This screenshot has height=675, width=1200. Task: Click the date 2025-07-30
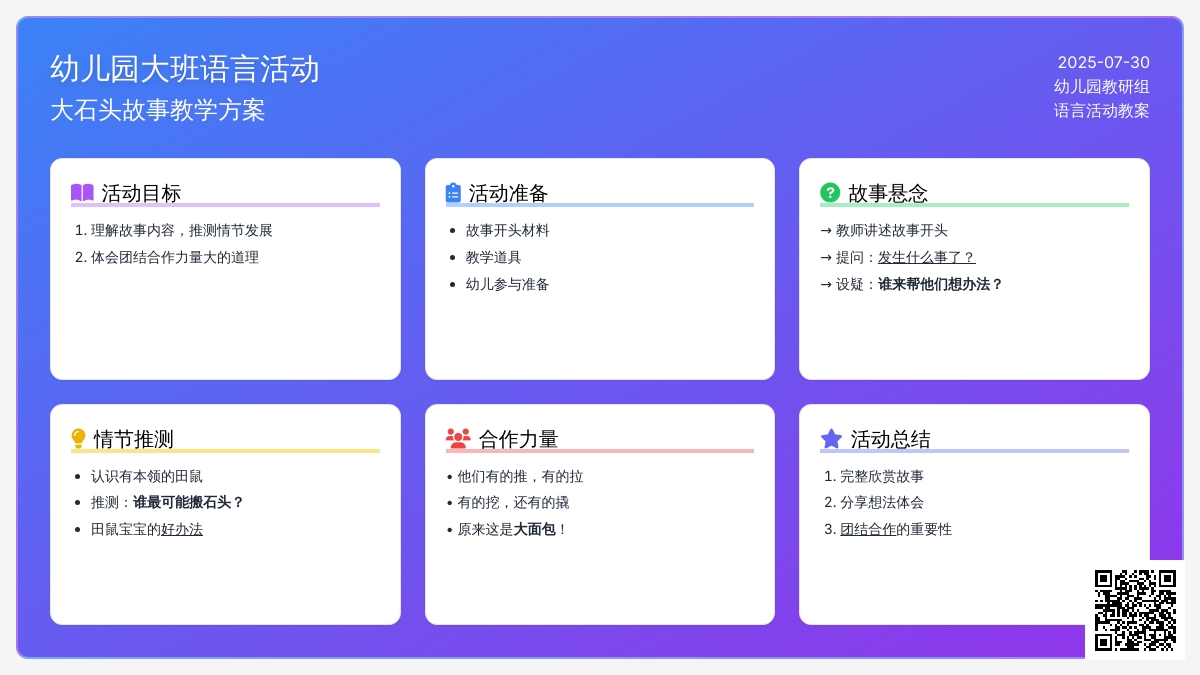tap(1104, 62)
